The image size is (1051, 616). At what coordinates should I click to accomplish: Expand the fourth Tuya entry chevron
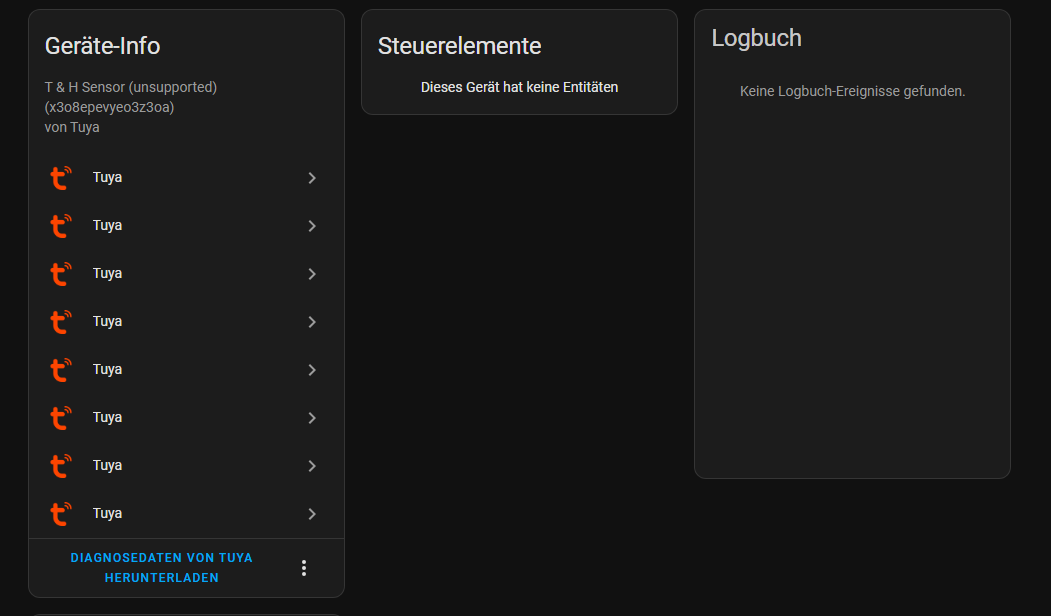[312, 322]
